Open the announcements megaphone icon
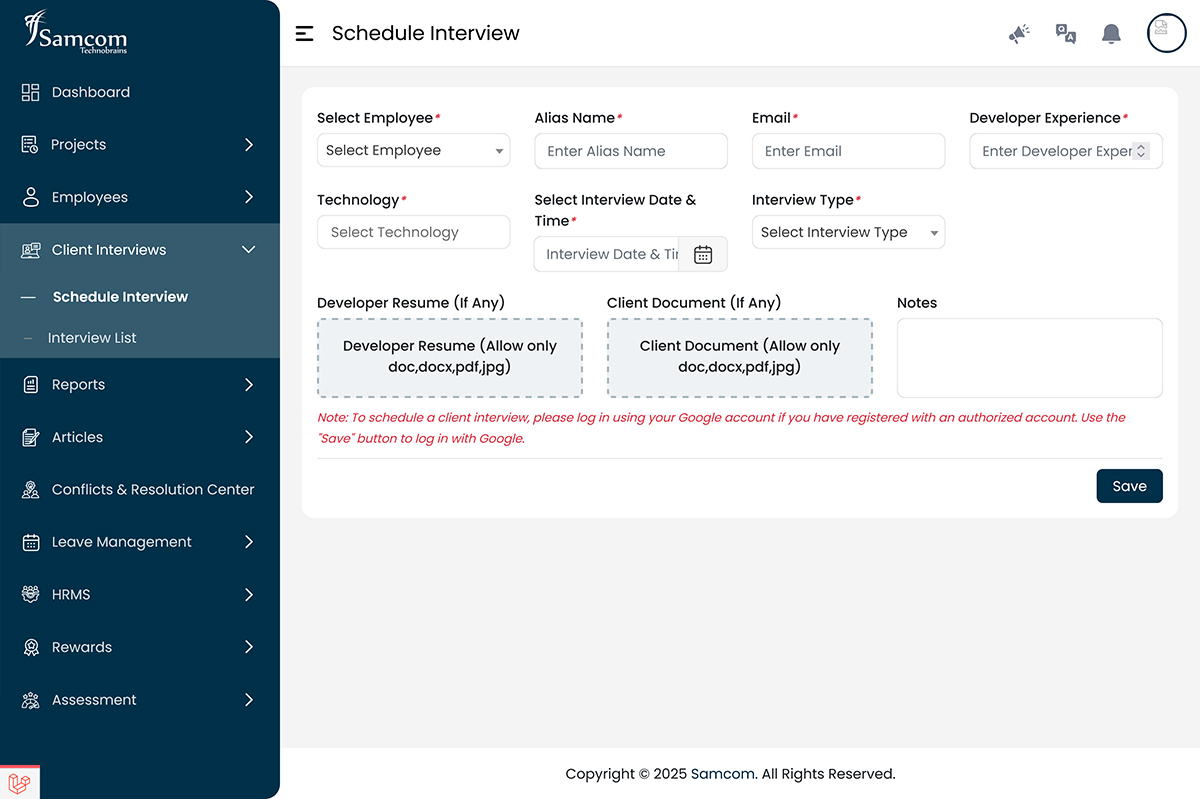Viewport: 1200px width, 799px height. 1019,34
